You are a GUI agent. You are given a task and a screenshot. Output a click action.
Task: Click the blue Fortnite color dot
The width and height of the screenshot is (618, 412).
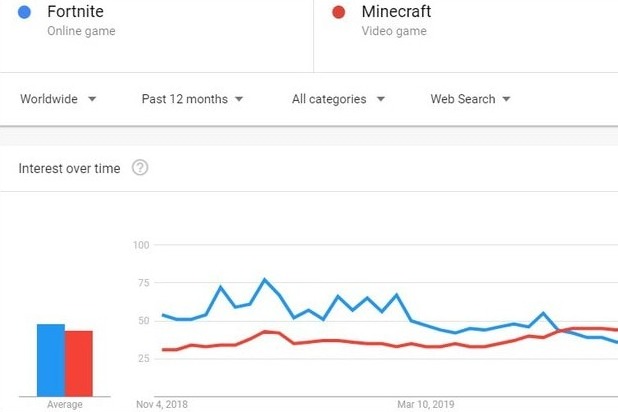tap(25, 12)
